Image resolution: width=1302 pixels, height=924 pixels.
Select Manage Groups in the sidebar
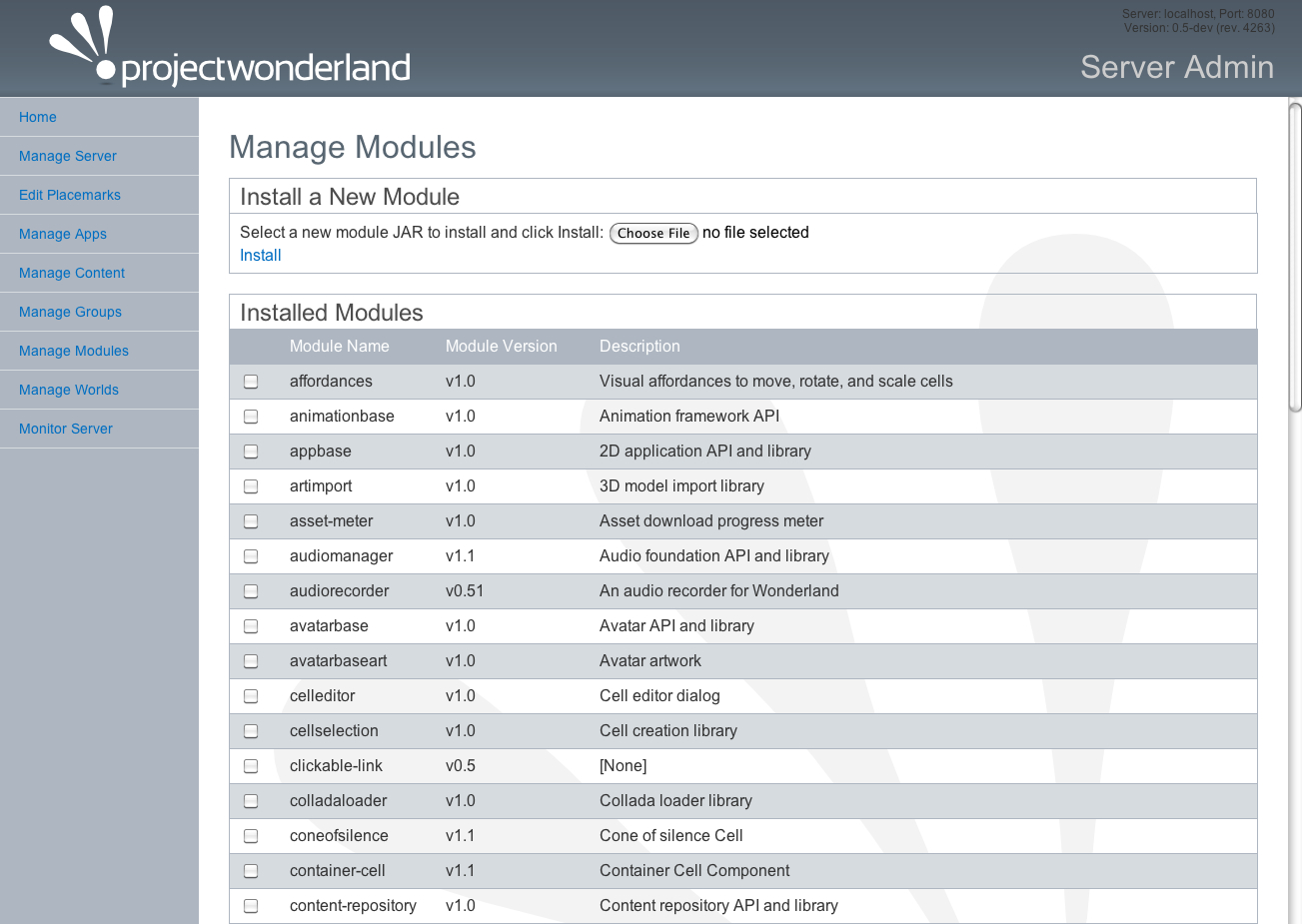(x=70, y=312)
